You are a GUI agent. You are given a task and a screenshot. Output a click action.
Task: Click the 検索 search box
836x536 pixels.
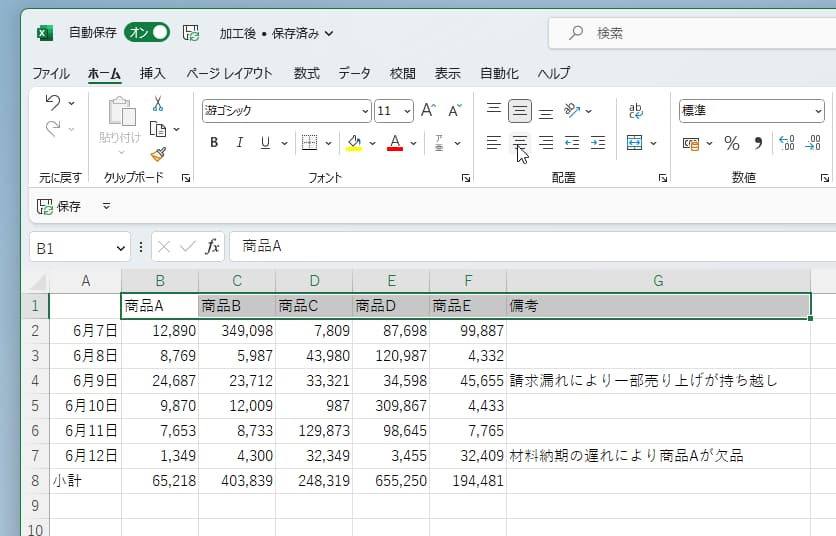point(690,33)
